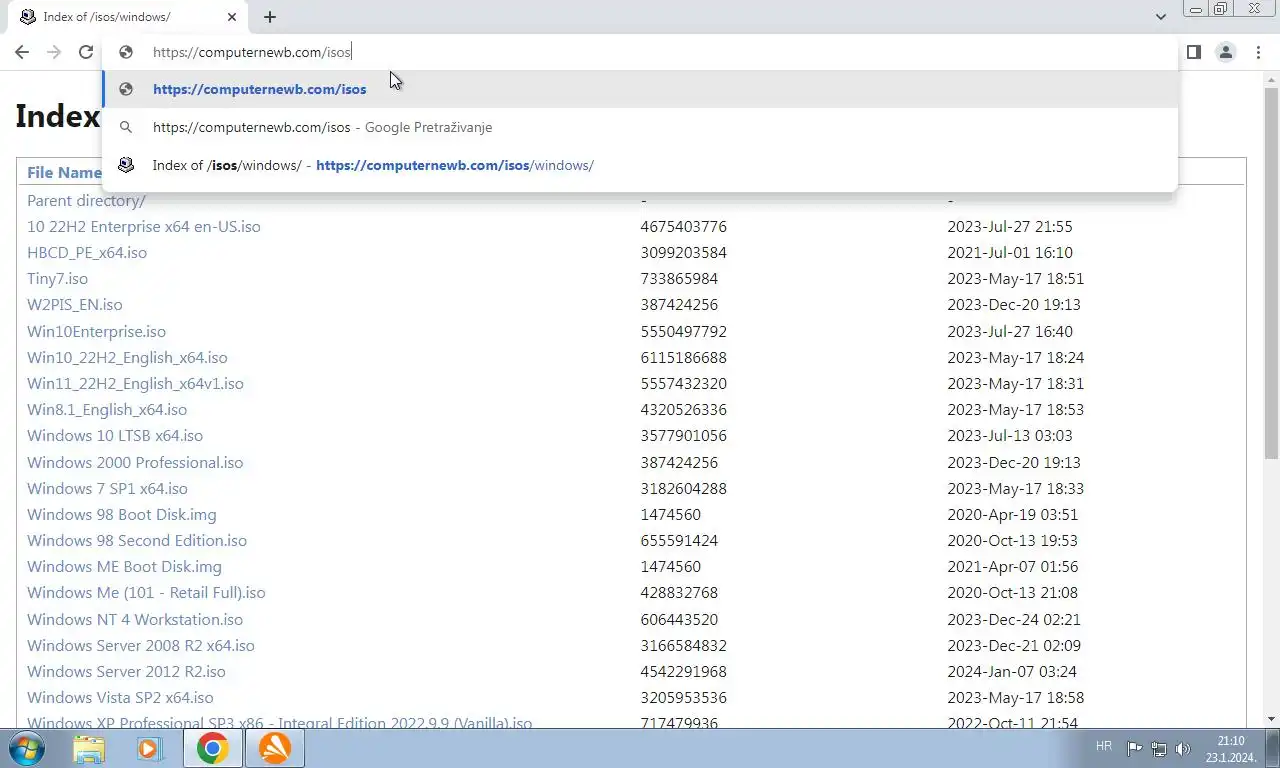
Task: Click file size 6115186688
Action: (684, 357)
